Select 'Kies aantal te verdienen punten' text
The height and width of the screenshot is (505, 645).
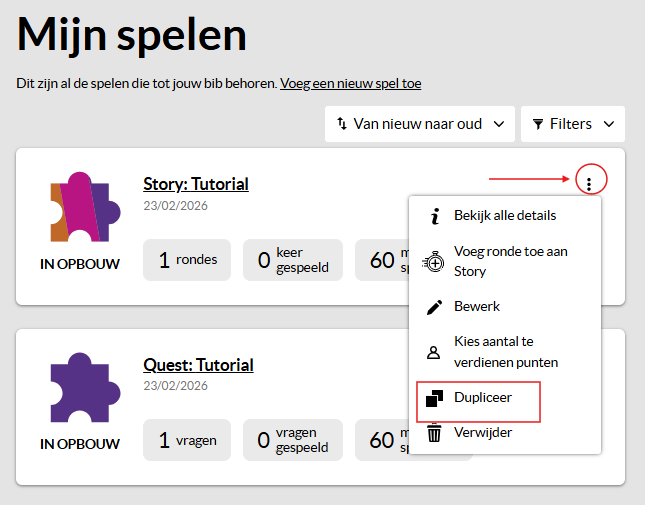pyautogui.click(x=505, y=352)
